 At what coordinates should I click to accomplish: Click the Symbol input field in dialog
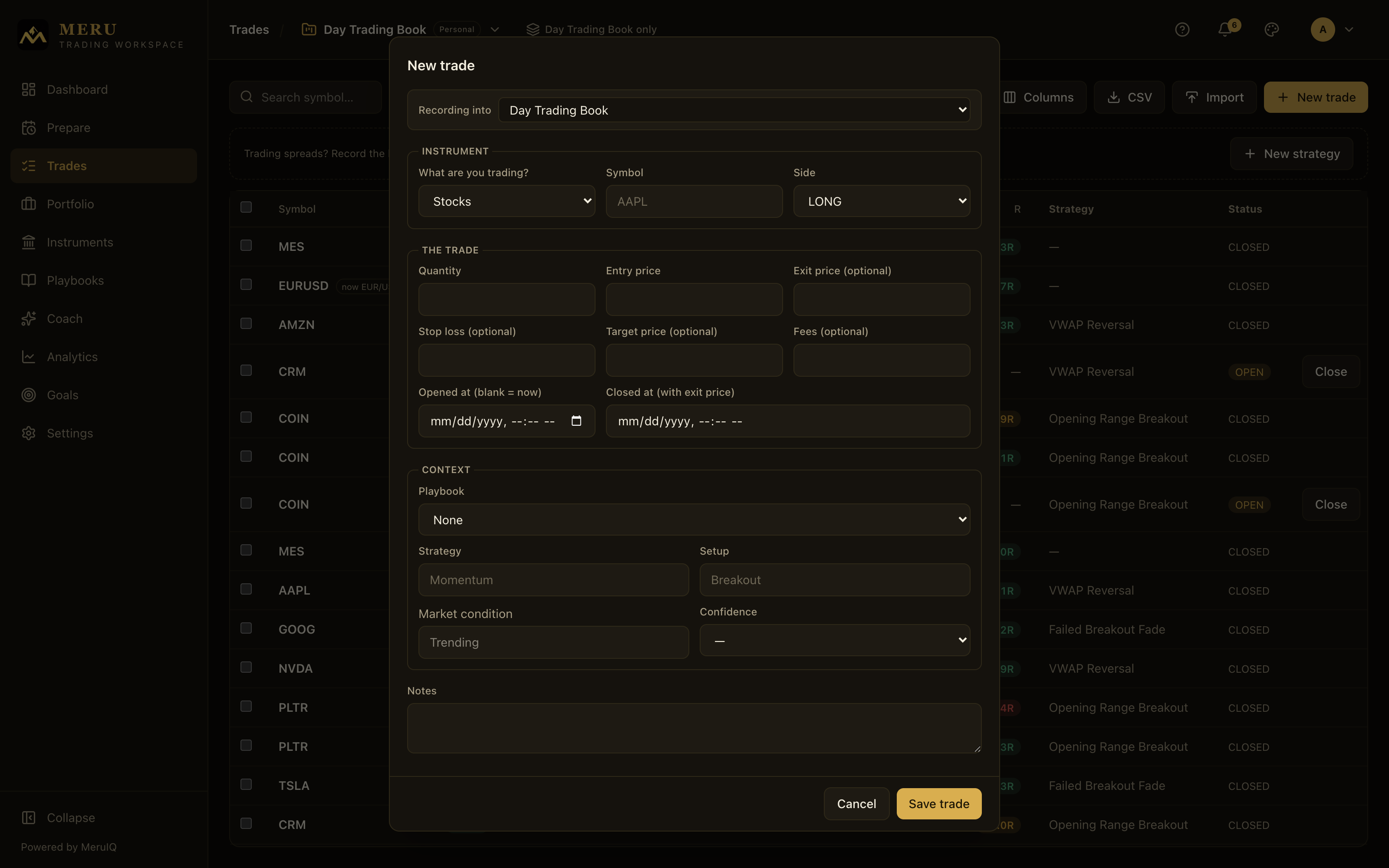(x=694, y=201)
